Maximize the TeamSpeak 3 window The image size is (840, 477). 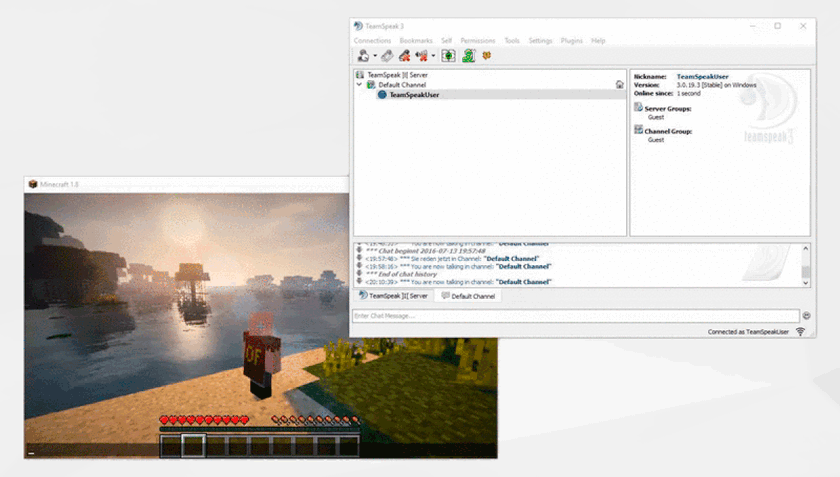point(777,26)
